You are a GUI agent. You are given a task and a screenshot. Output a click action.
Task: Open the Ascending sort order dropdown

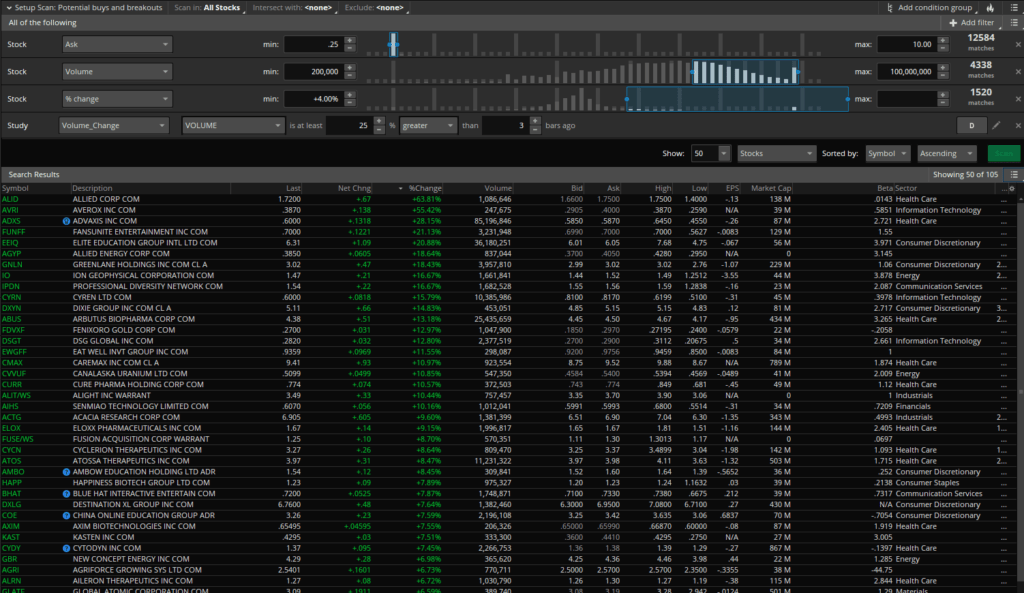[x=946, y=153]
